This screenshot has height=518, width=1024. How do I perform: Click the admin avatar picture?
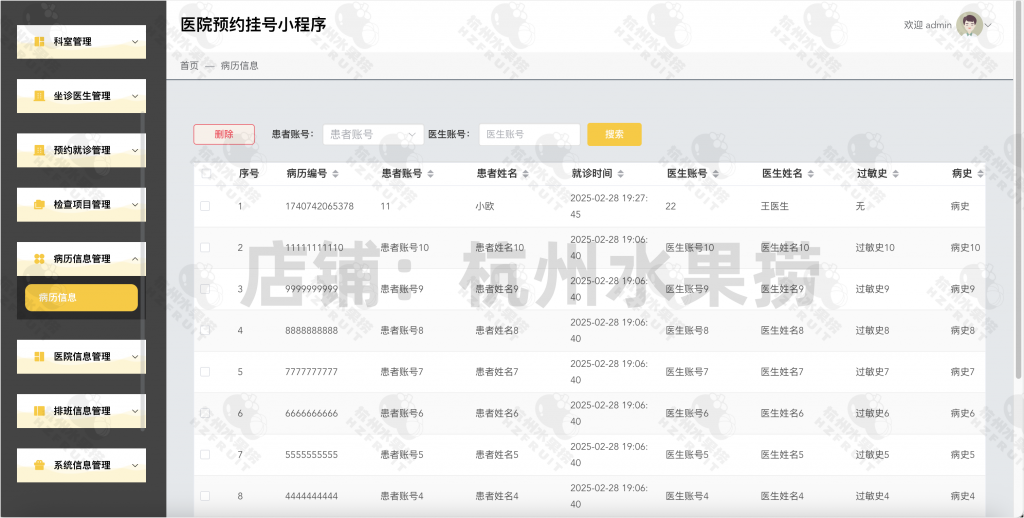969,25
